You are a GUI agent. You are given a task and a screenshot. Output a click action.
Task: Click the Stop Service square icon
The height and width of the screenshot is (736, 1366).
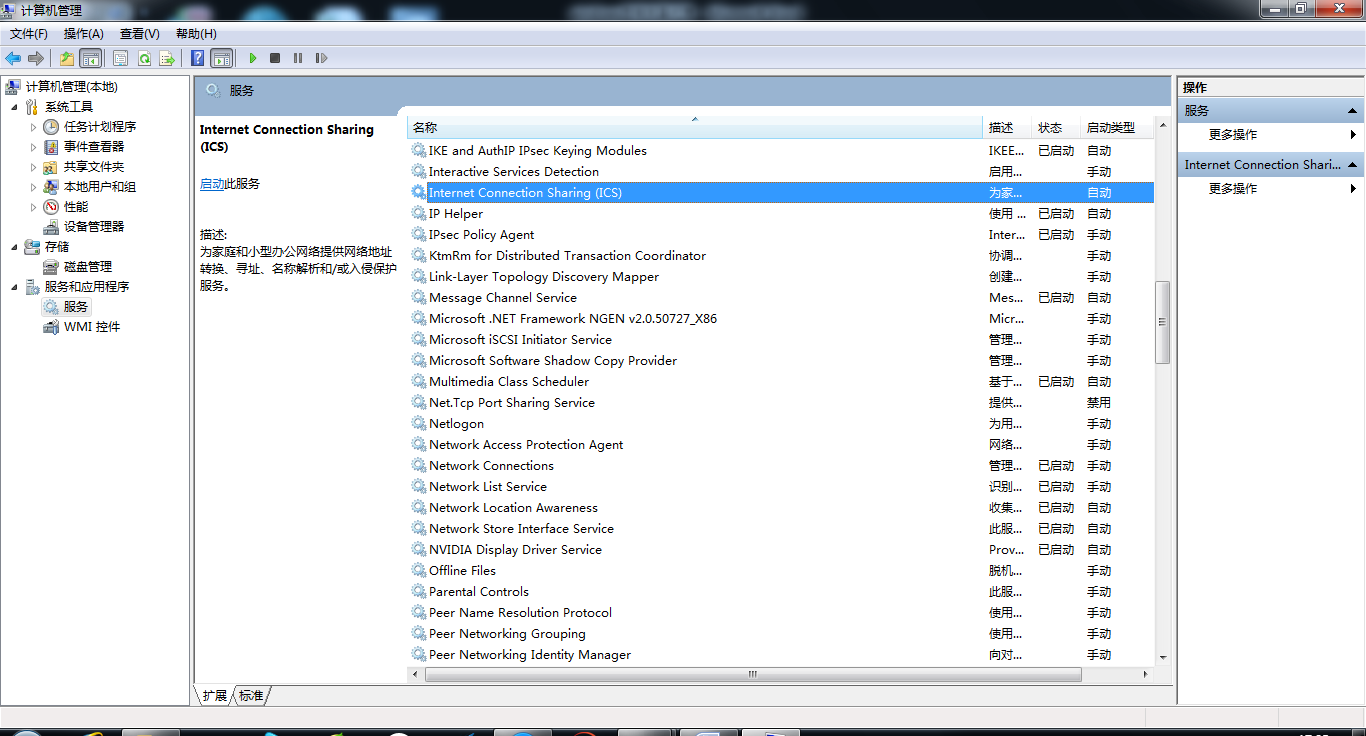pos(275,58)
